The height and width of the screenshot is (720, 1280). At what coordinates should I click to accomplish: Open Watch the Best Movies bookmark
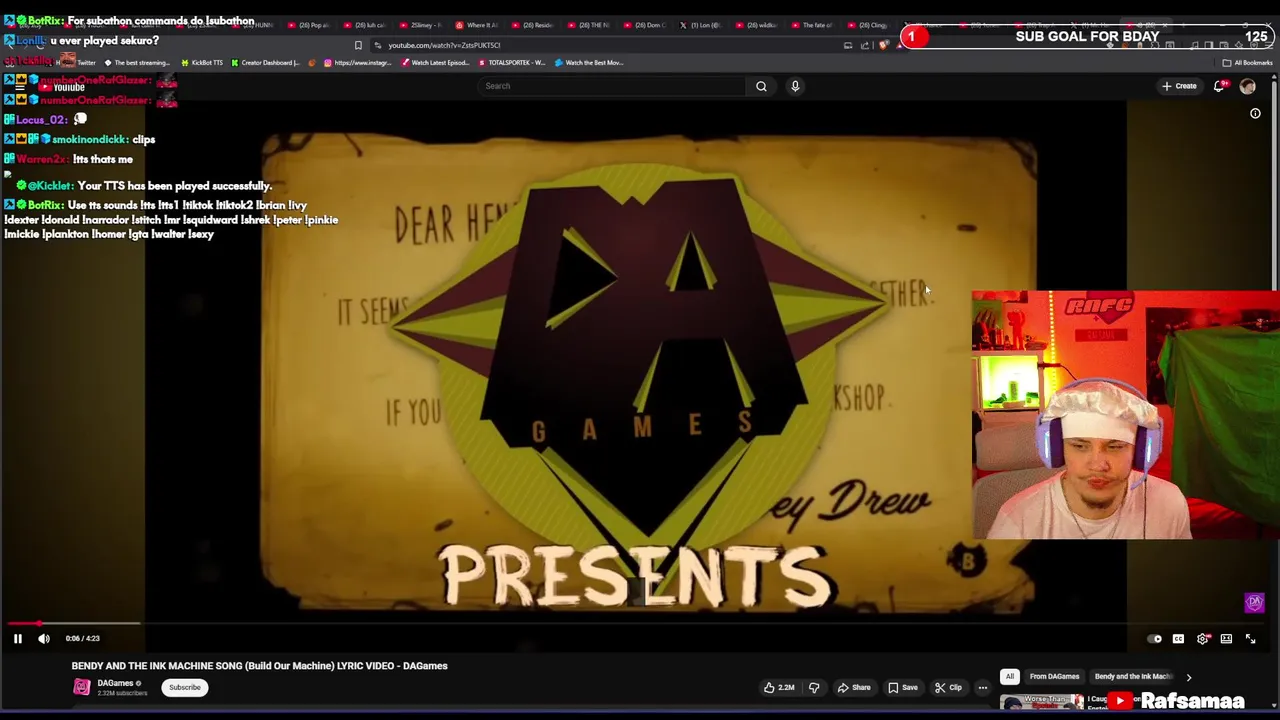point(589,63)
